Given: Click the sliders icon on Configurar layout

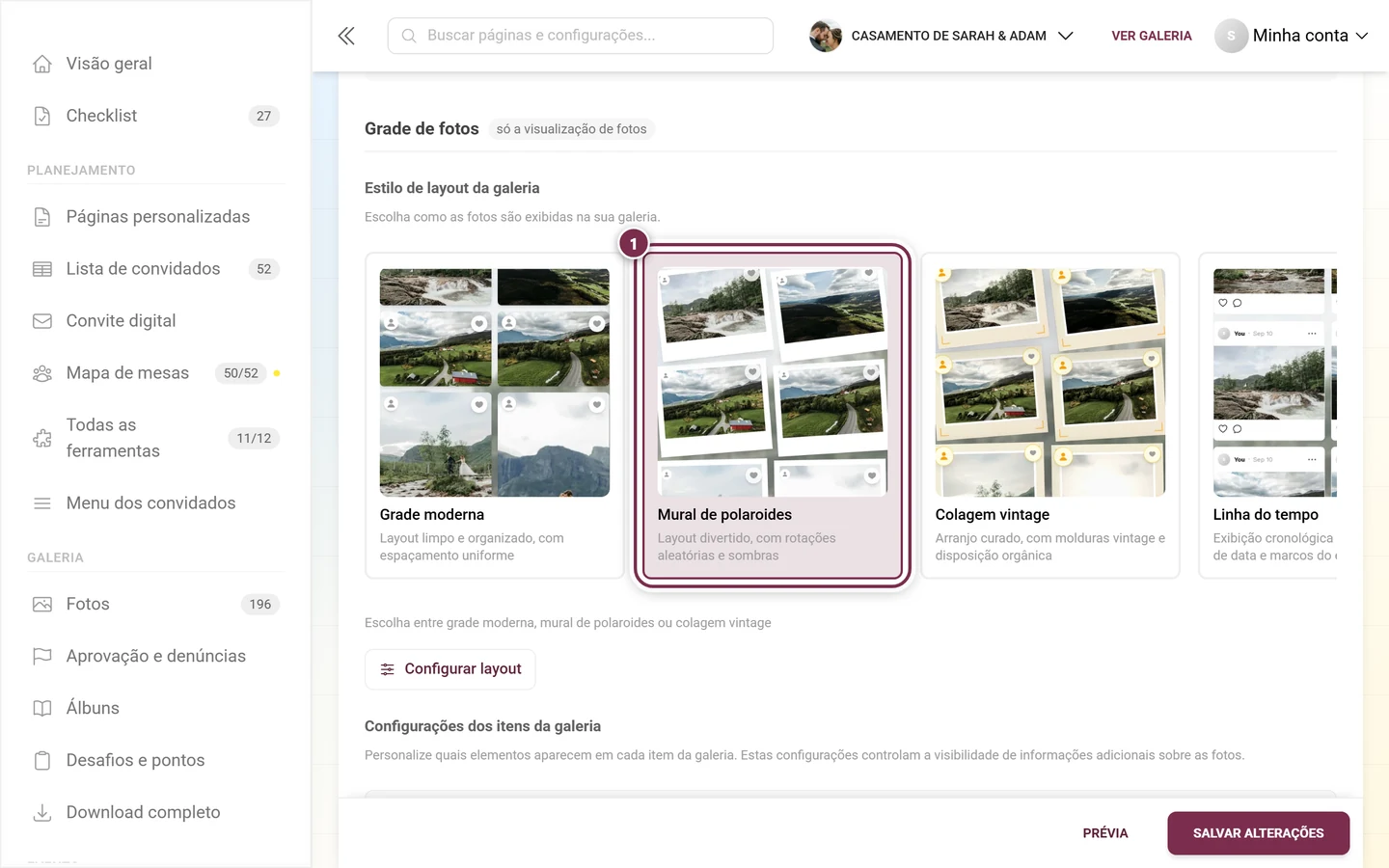Looking at the screenshot, I should pos(388,669).
